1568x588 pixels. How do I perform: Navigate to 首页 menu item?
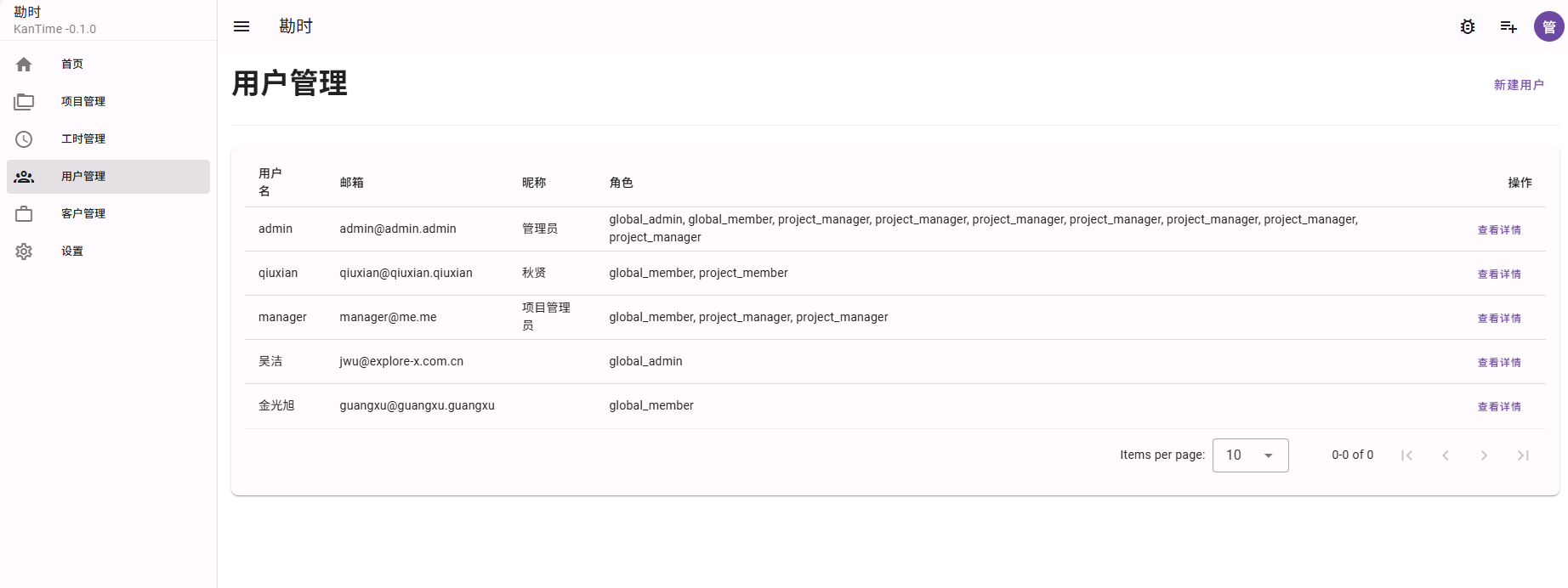108,64
